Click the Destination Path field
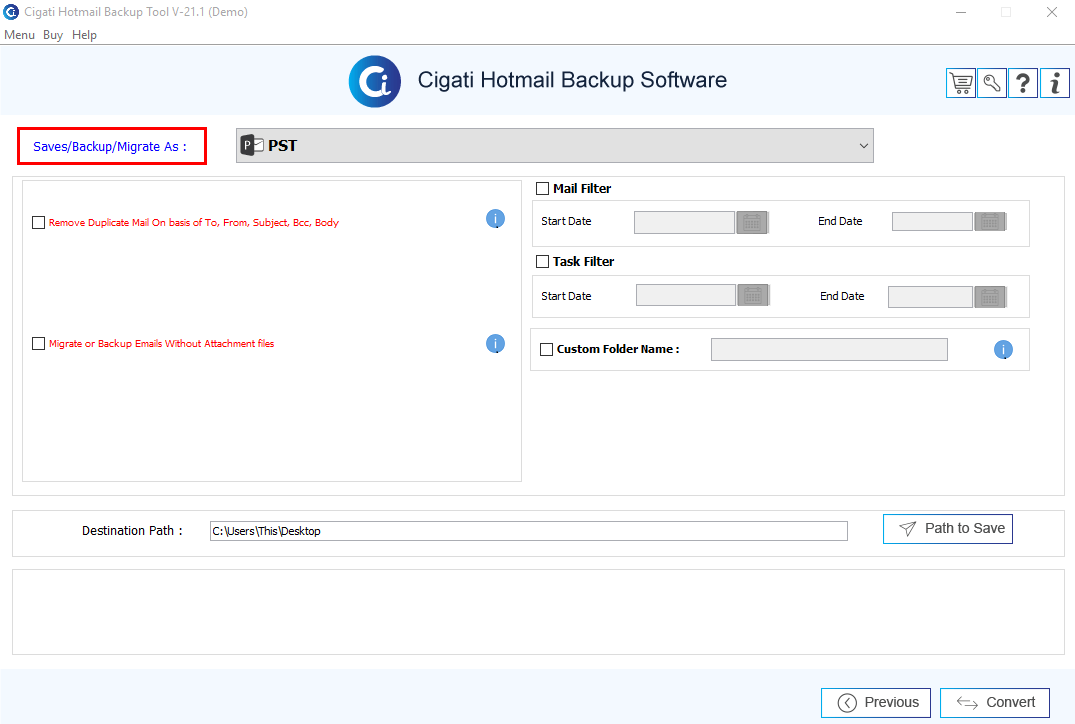1075x724 pixels. click(x=529, y=531)
